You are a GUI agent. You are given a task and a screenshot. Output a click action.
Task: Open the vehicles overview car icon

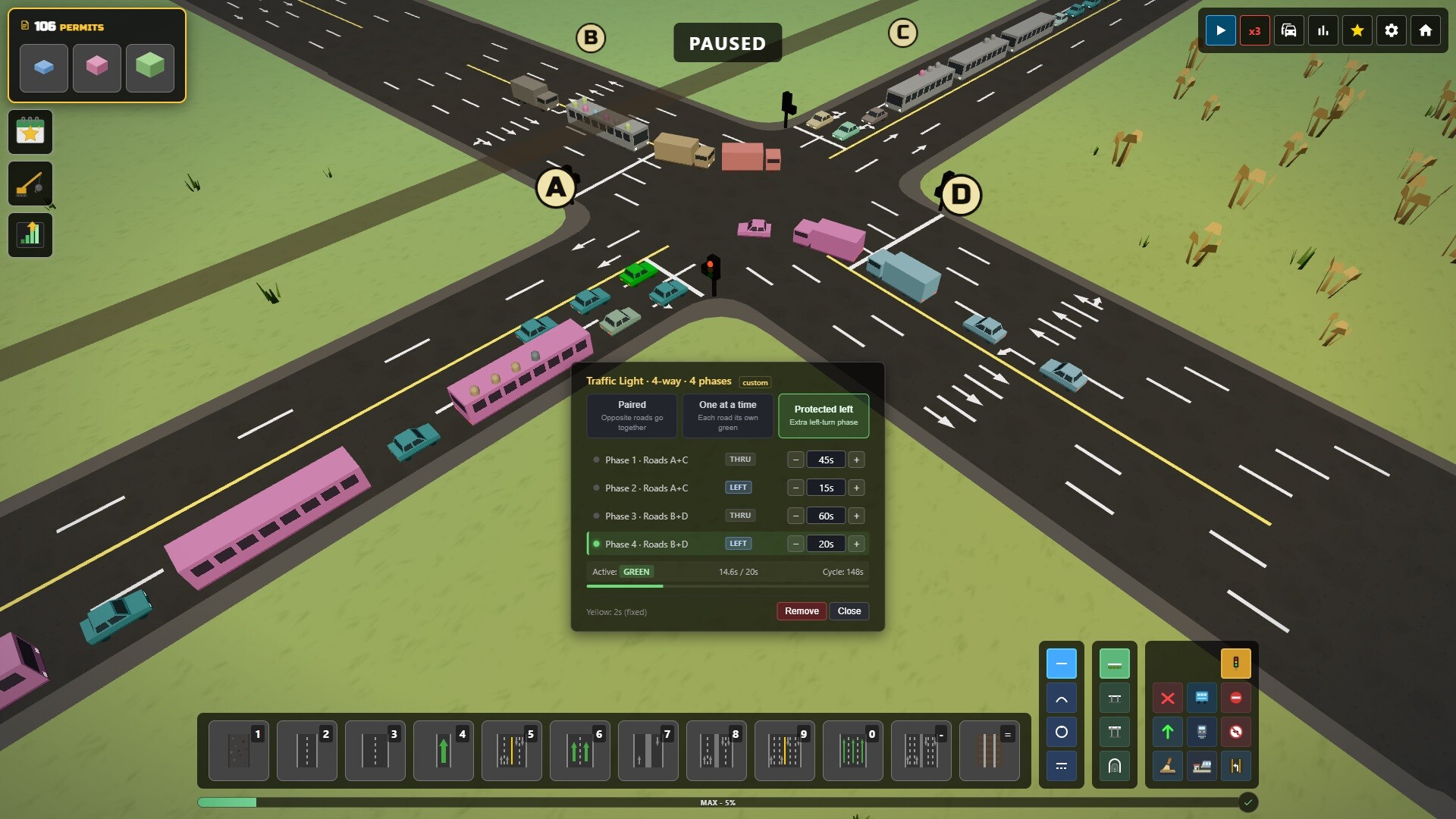[1288, 30]
